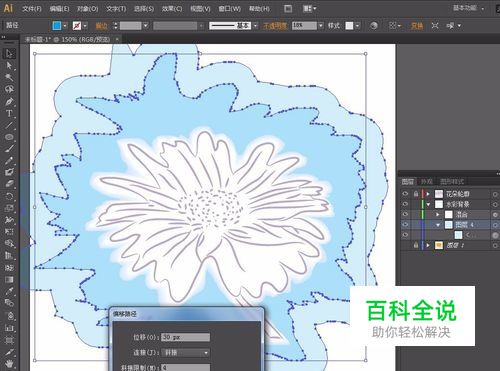Click the target circle of the 混合 sublayer
Image resolution: width=500 pixels, height=371 pixels.
click(x=495, y=215)
